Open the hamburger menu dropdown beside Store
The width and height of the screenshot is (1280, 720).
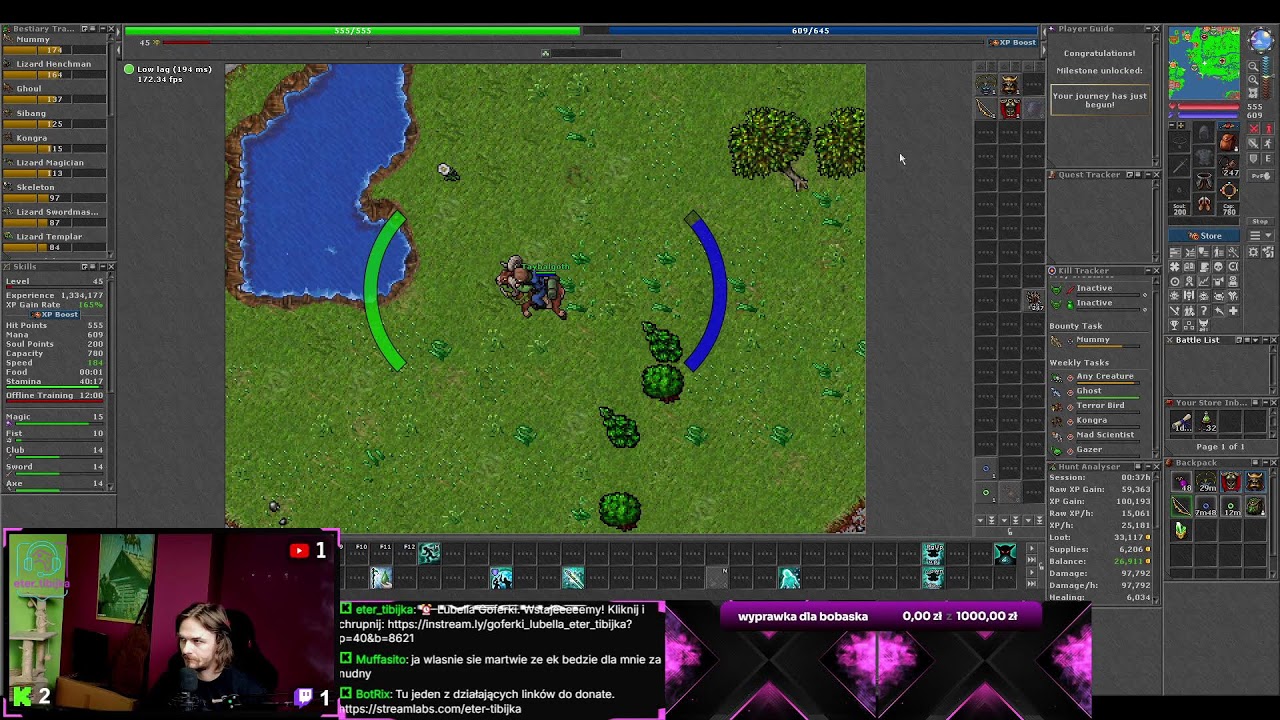coord(1261,236)
